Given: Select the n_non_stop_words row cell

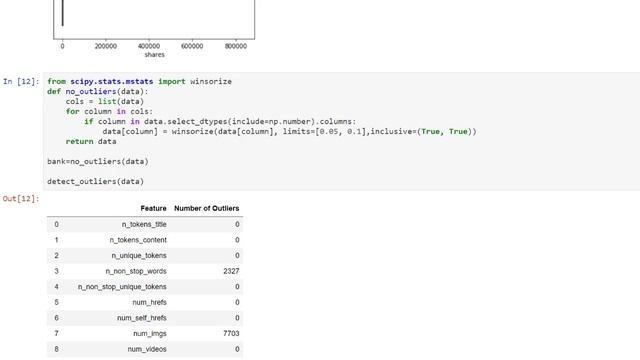Looking at the screenshot, I should coord(136,271).
